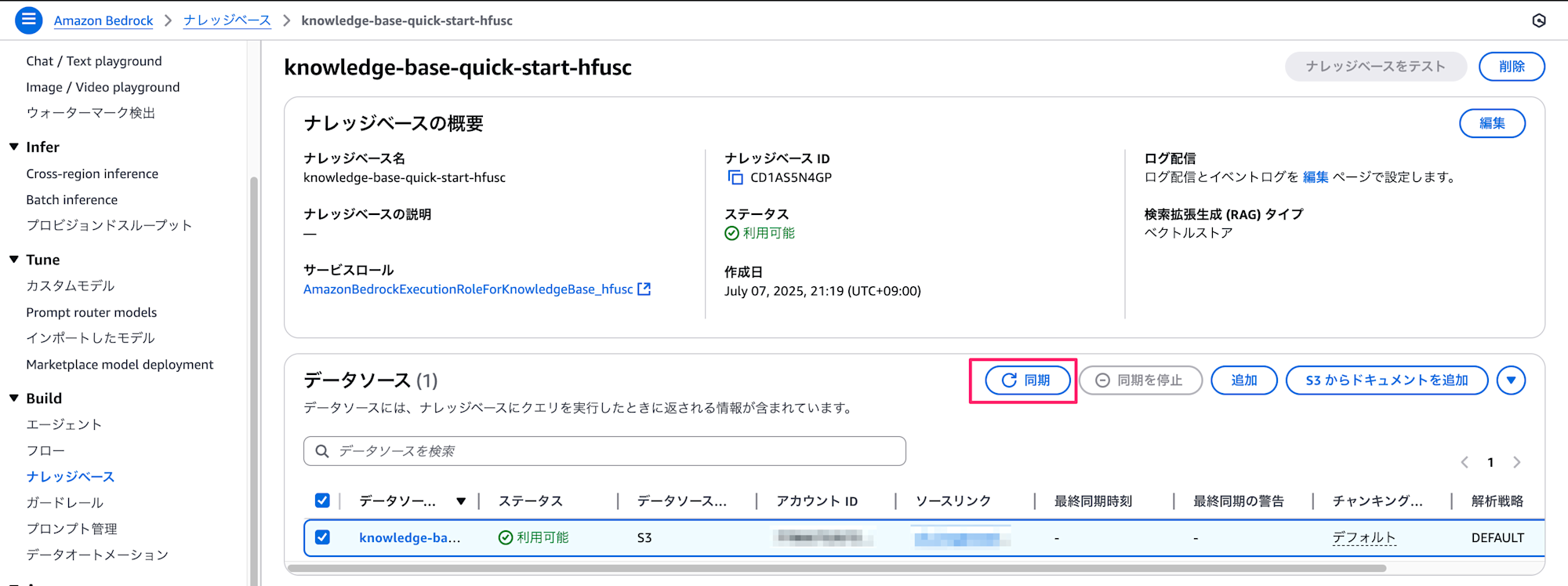1568x586 pixels.
Task: Open カスタムモデル in sidebar
Action: tap(71, 286)
